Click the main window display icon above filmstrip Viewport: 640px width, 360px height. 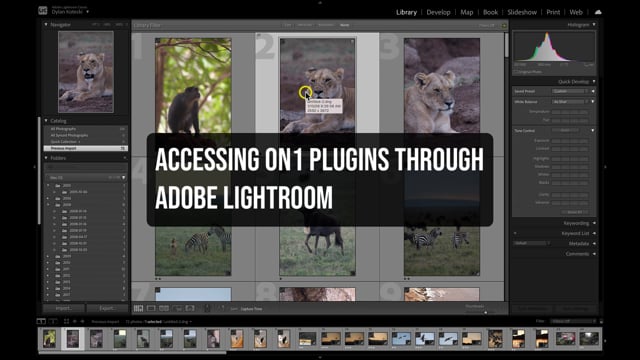(41, 322)
